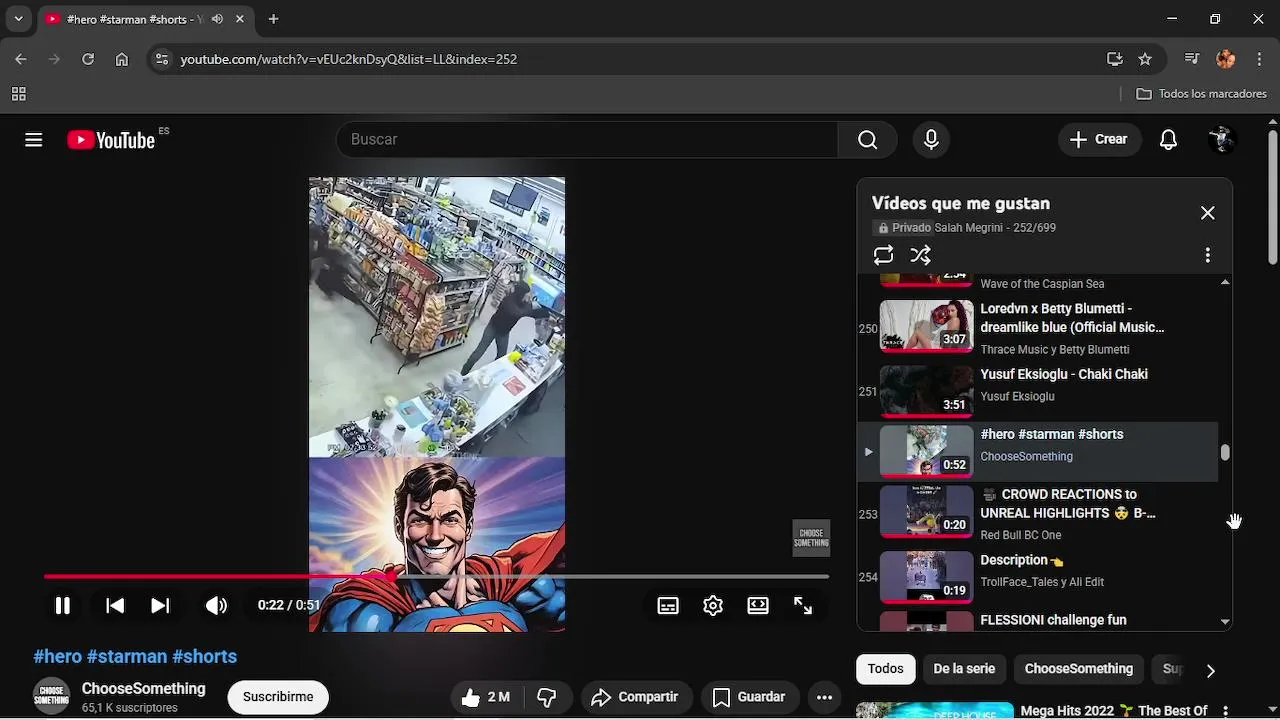Open the Mega Hits 2022 recommended video
The width and height of the screenshot is (1280, 720).
[1113, 711]
